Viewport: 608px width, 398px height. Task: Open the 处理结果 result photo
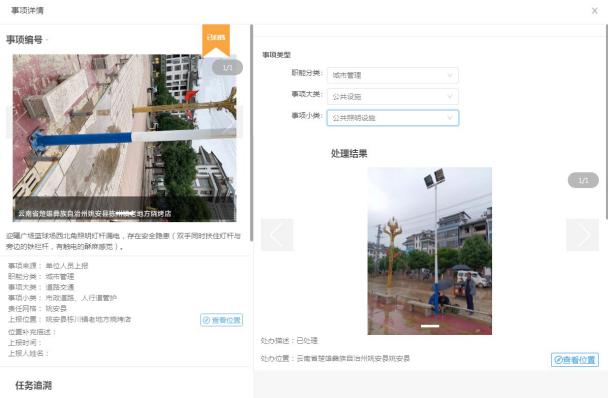(430, 251)
